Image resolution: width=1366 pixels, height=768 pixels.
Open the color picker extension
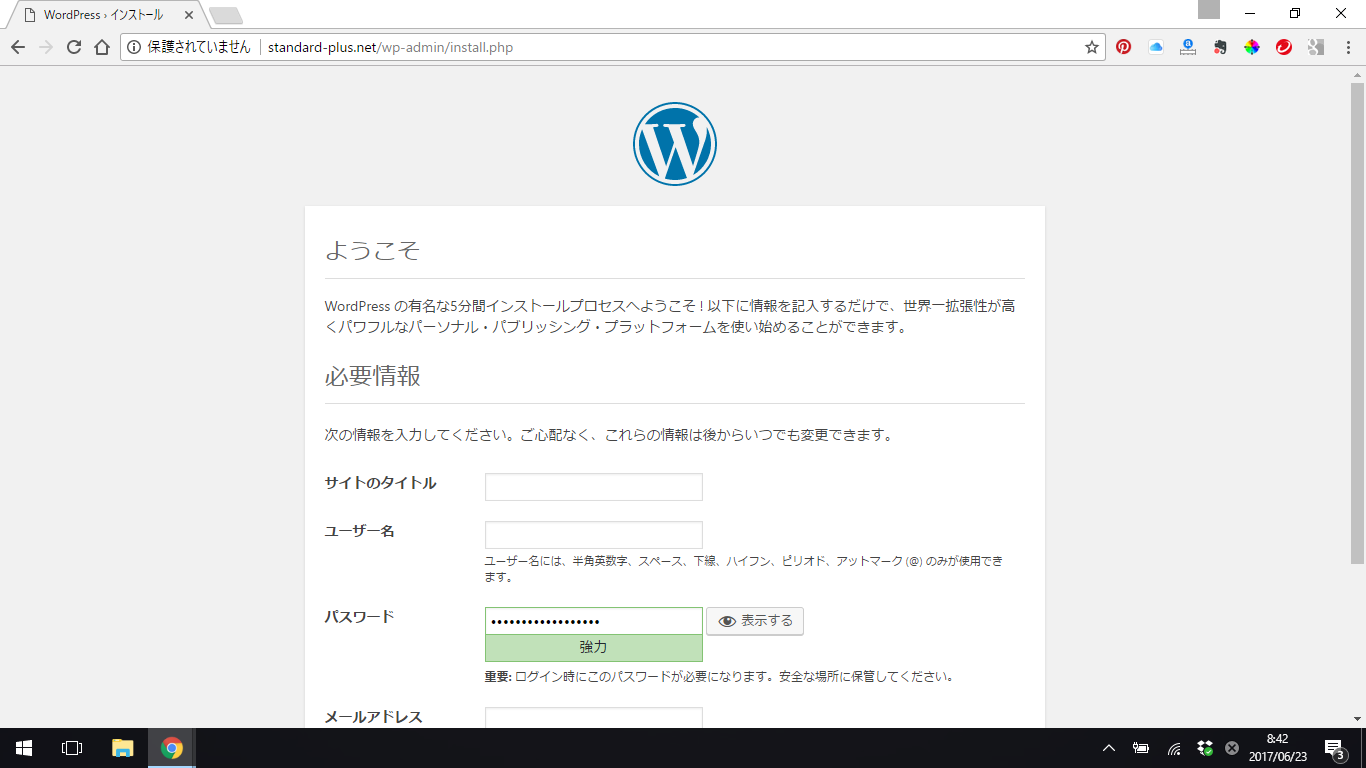[x=1252, y=47]
